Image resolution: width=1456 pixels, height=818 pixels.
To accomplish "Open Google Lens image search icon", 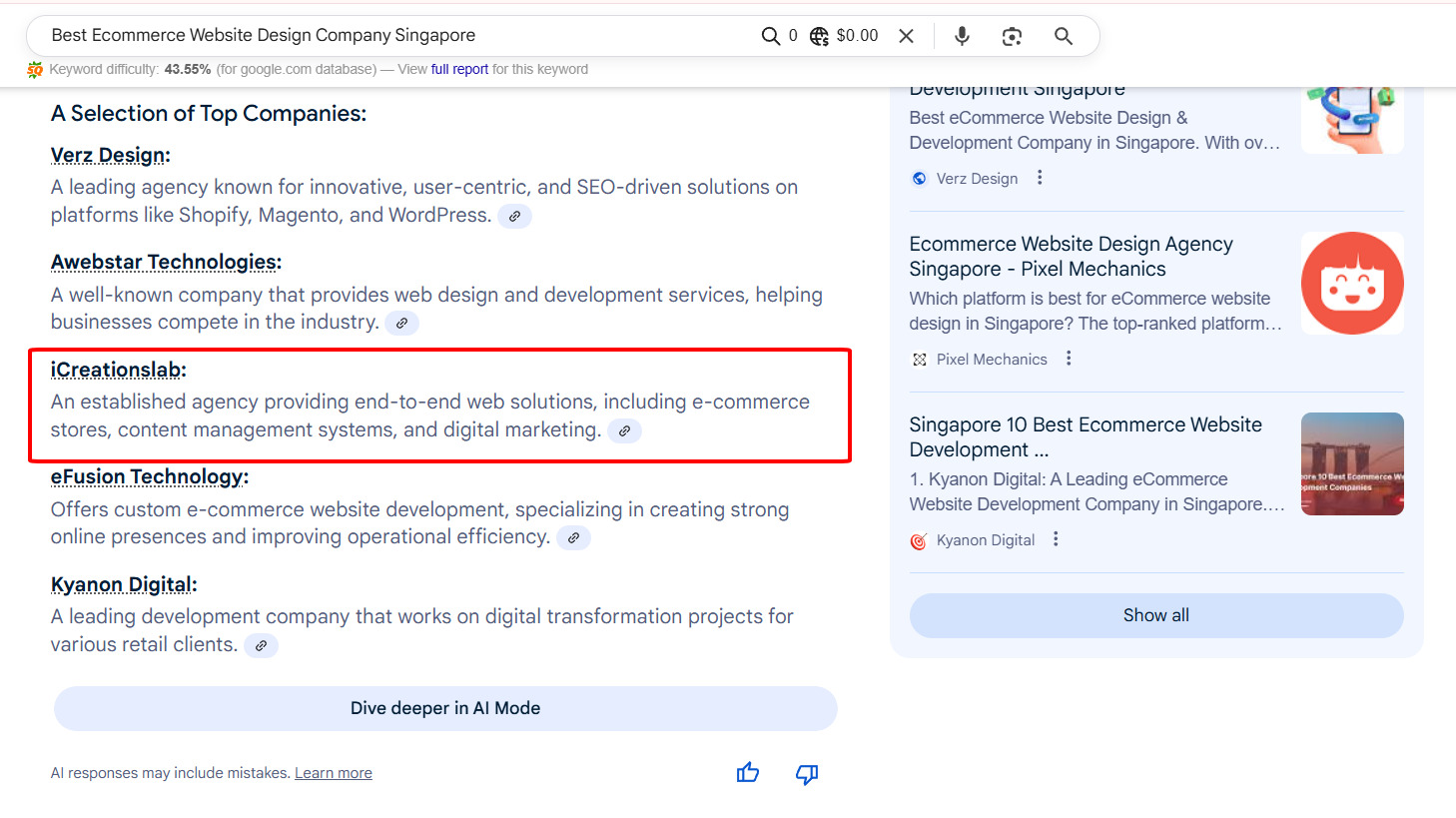I will (x=1012, y=36).
